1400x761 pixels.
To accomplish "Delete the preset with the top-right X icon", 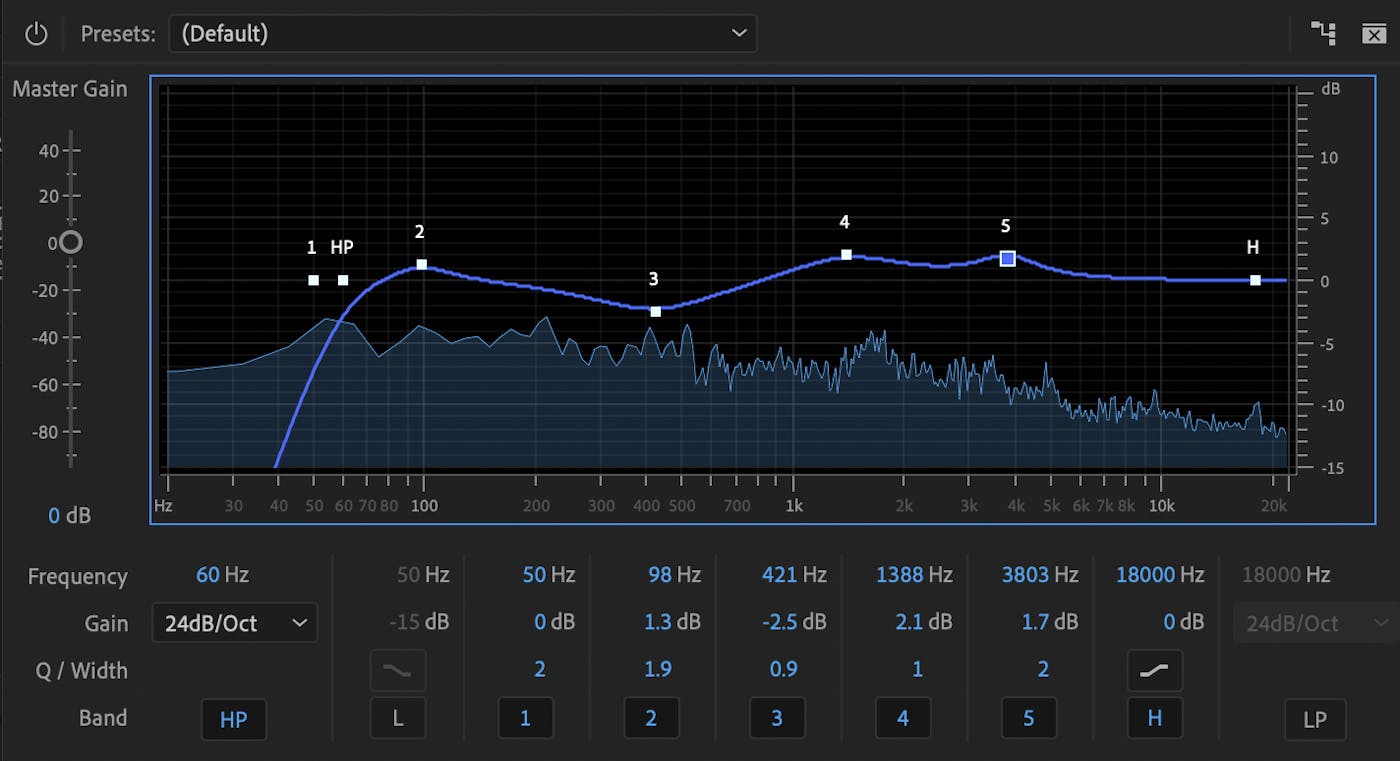I will (1374, 34).
